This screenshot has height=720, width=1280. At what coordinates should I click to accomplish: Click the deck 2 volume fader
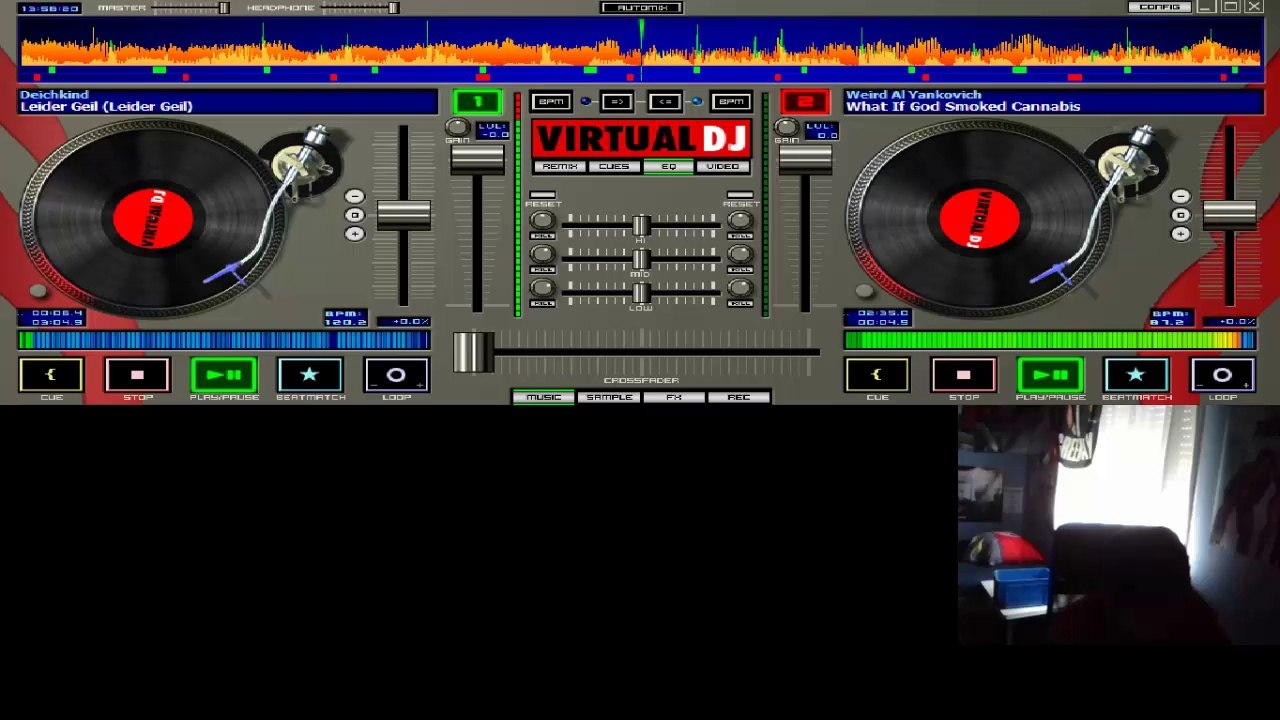[x=805, y=158]
